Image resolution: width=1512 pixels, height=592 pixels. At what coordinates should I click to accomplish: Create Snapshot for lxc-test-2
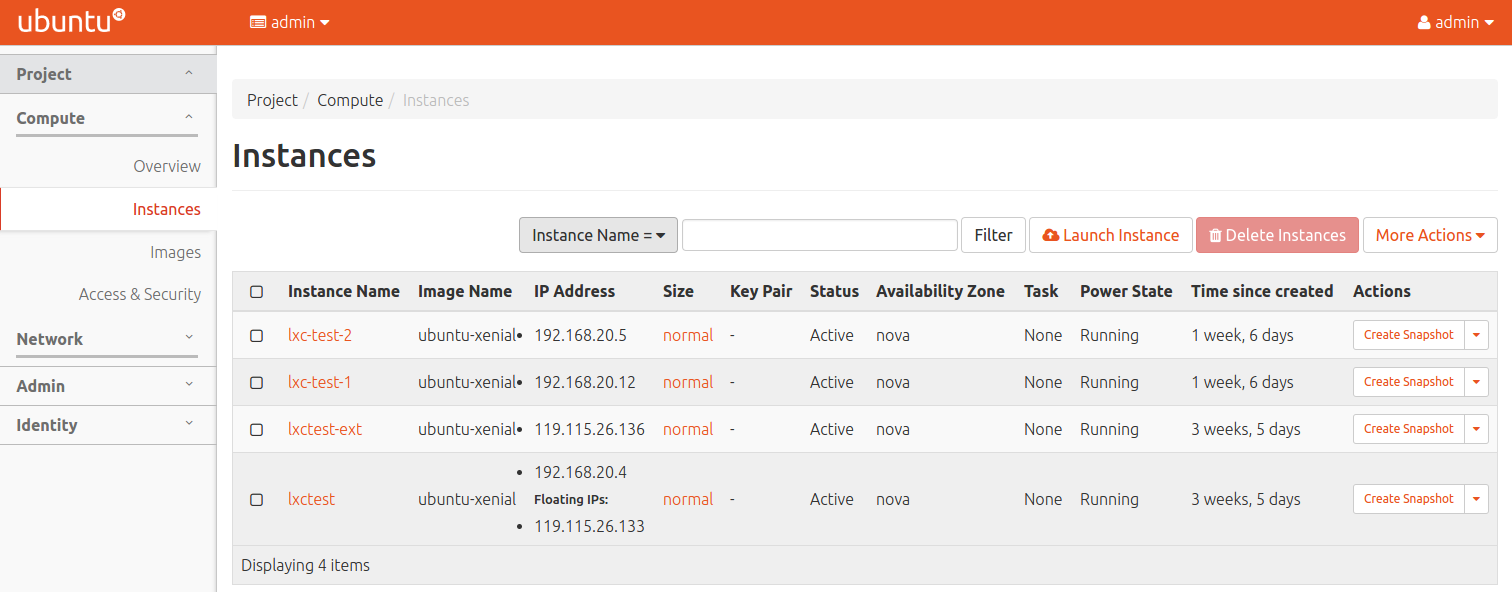coord(1408,335)
